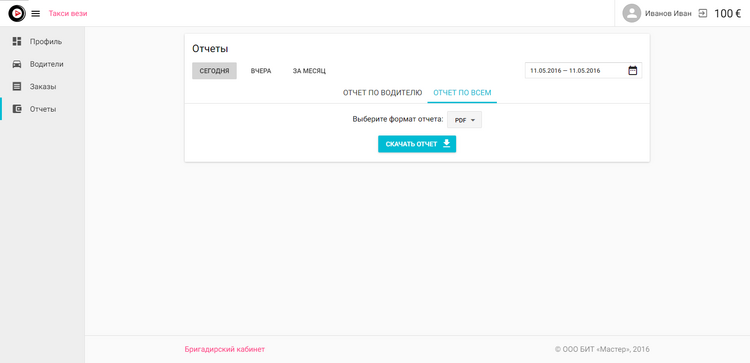The height and width of the screenshot is (363, 750).
Task: Click the Бригадирский кабинет footer link
Action: tap(224, 349)
